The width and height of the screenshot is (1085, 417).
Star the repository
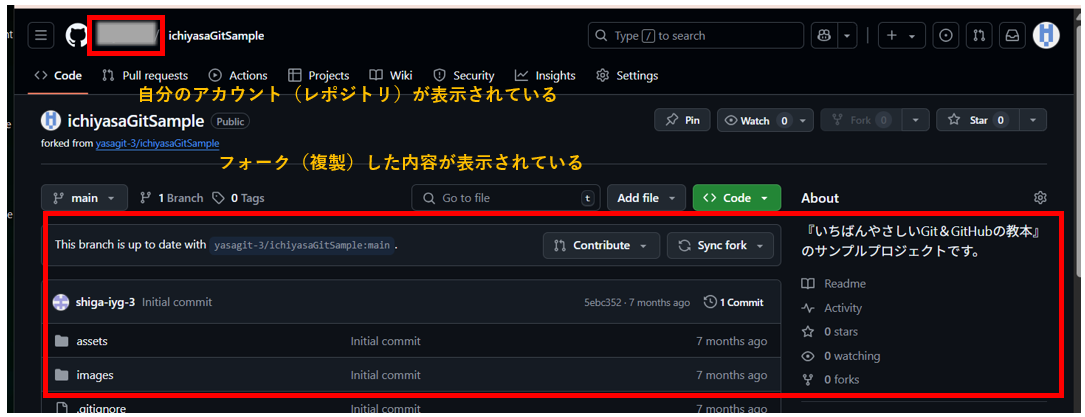coord(978,120)
